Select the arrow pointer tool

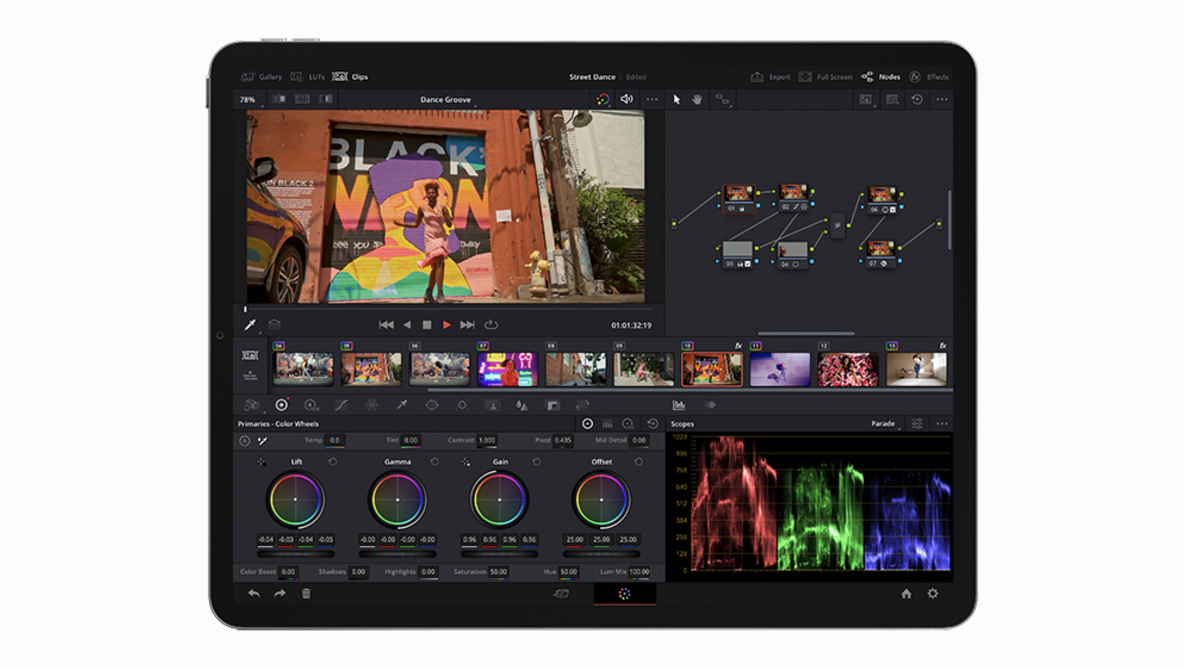click(x=676, y=99)
